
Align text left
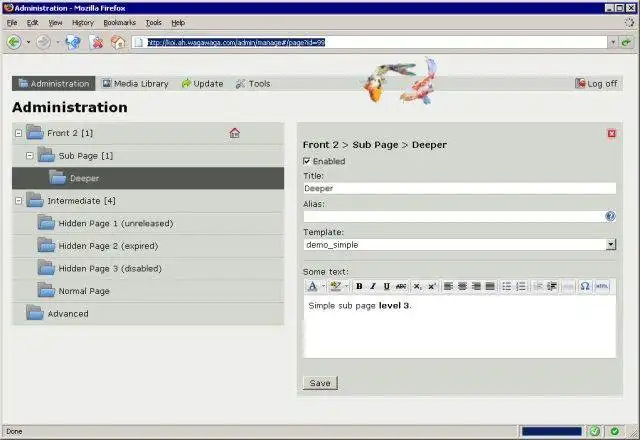tap(448, 286)
